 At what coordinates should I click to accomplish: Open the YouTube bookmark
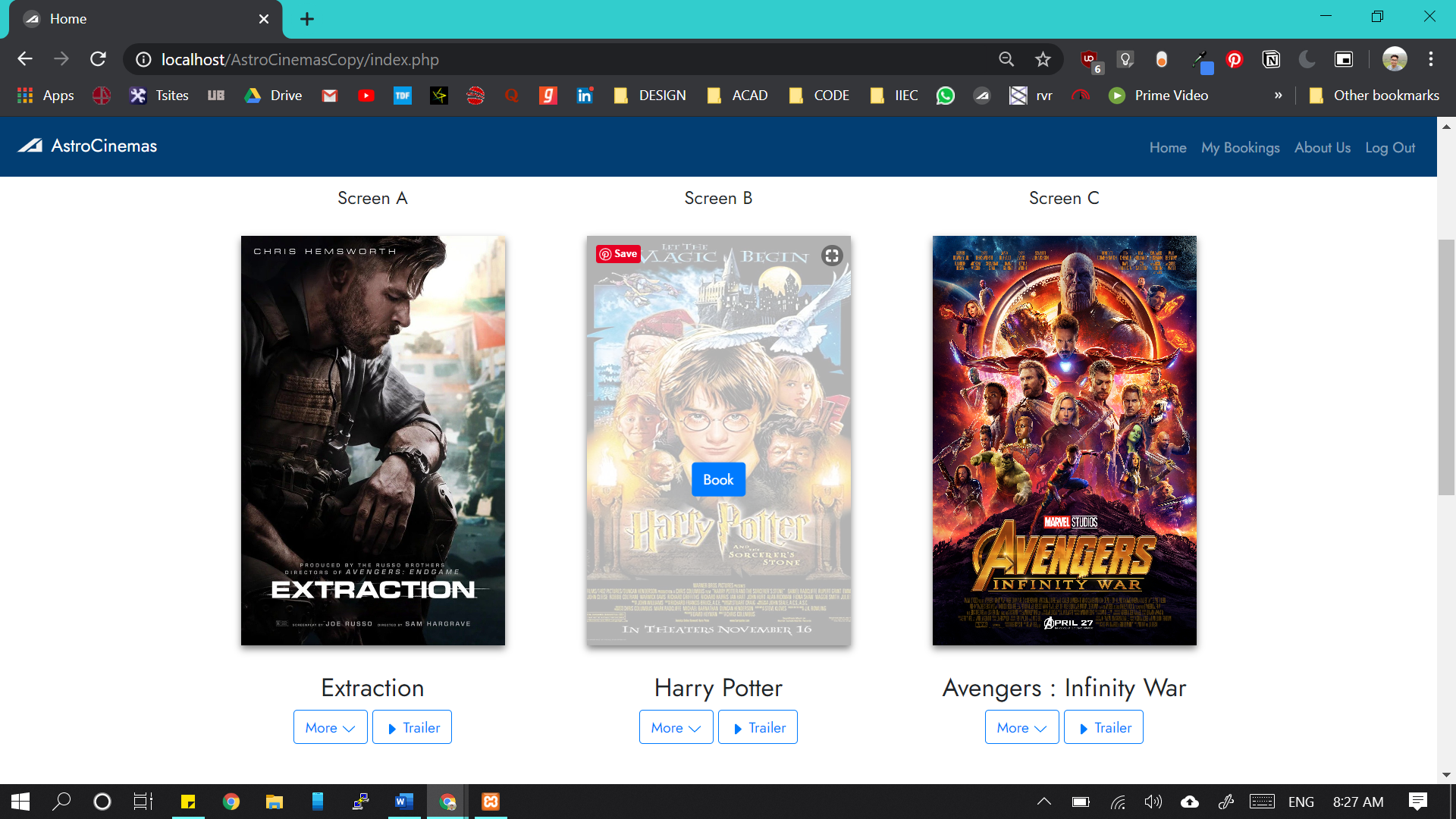coord(366,96)
